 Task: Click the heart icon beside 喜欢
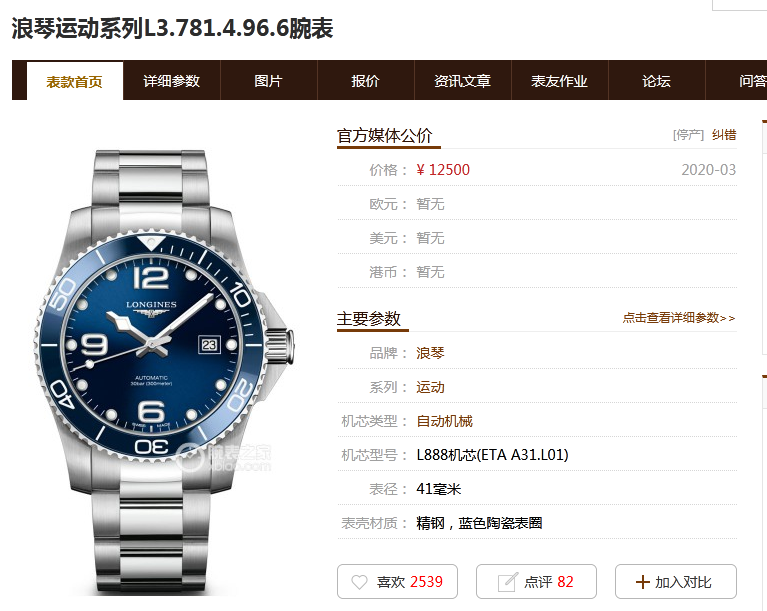[360, 582]
